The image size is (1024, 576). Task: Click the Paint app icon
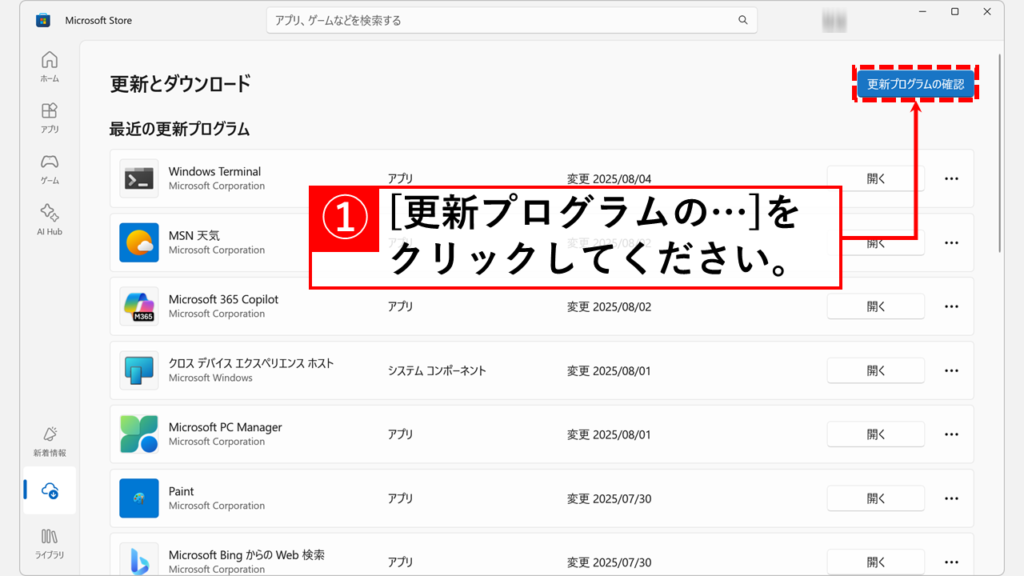139,498
